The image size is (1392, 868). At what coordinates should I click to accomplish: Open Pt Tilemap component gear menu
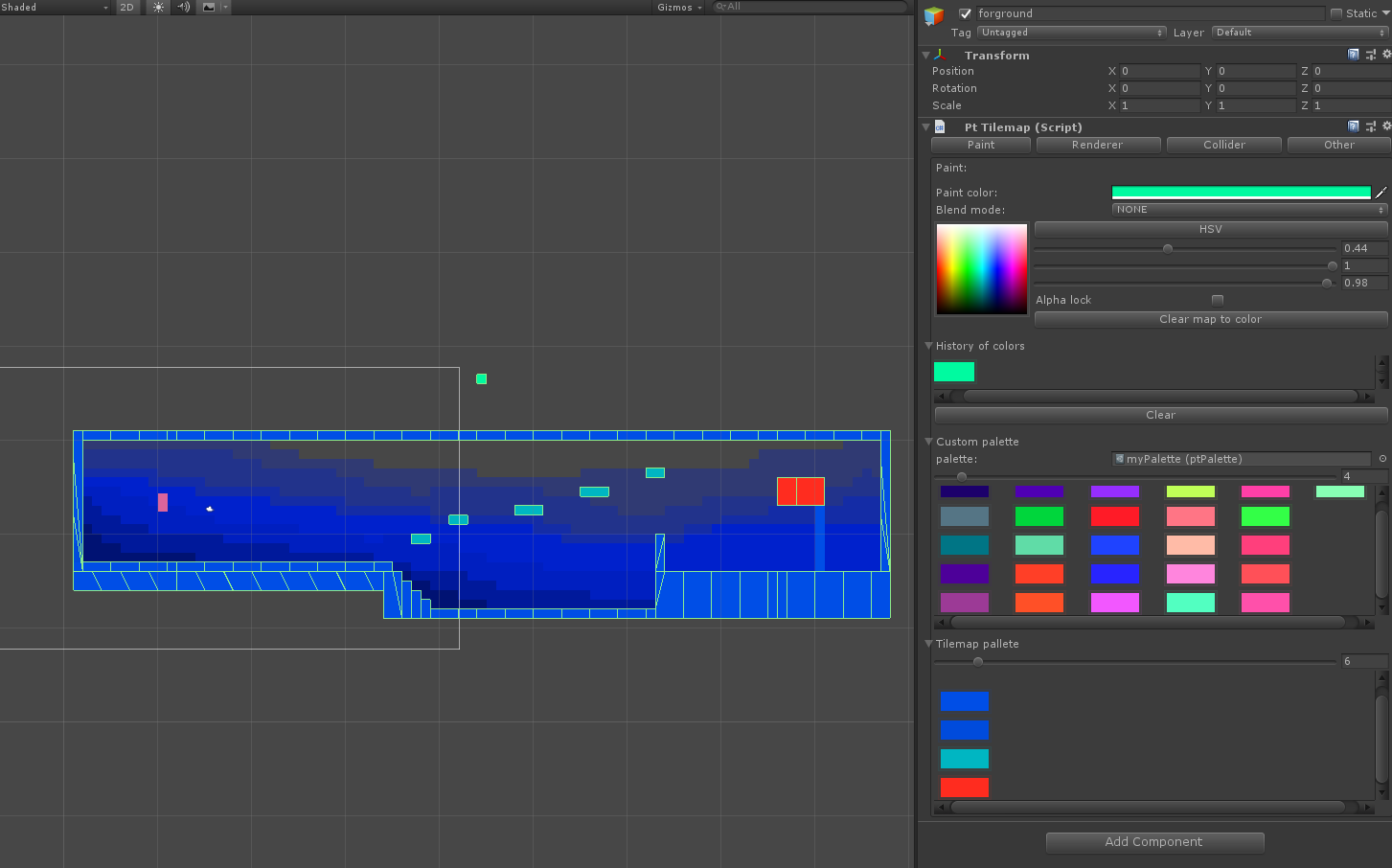(x=1385, y=126)
